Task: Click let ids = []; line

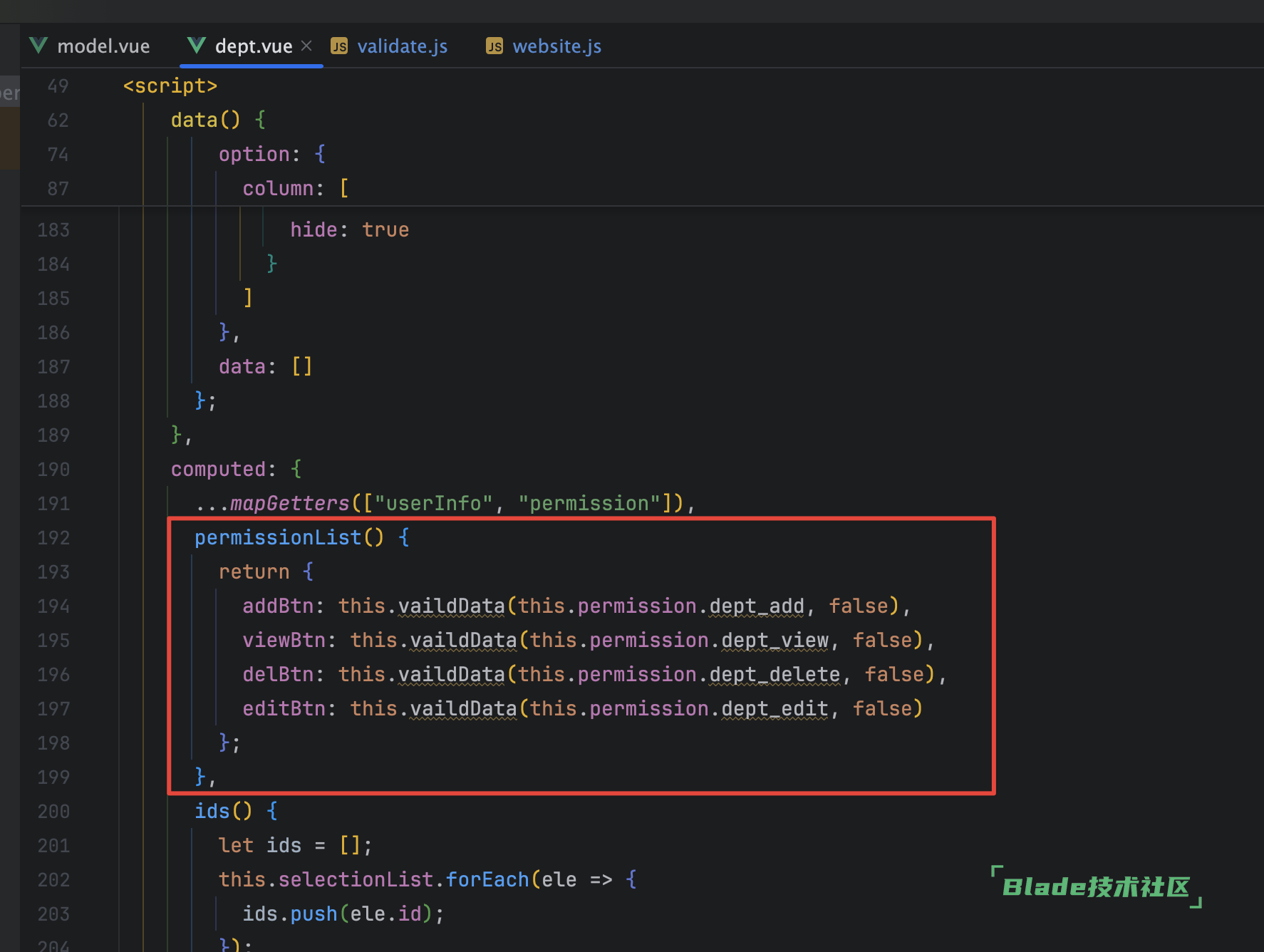Action: pyautogui.click(x=296, y=845)
